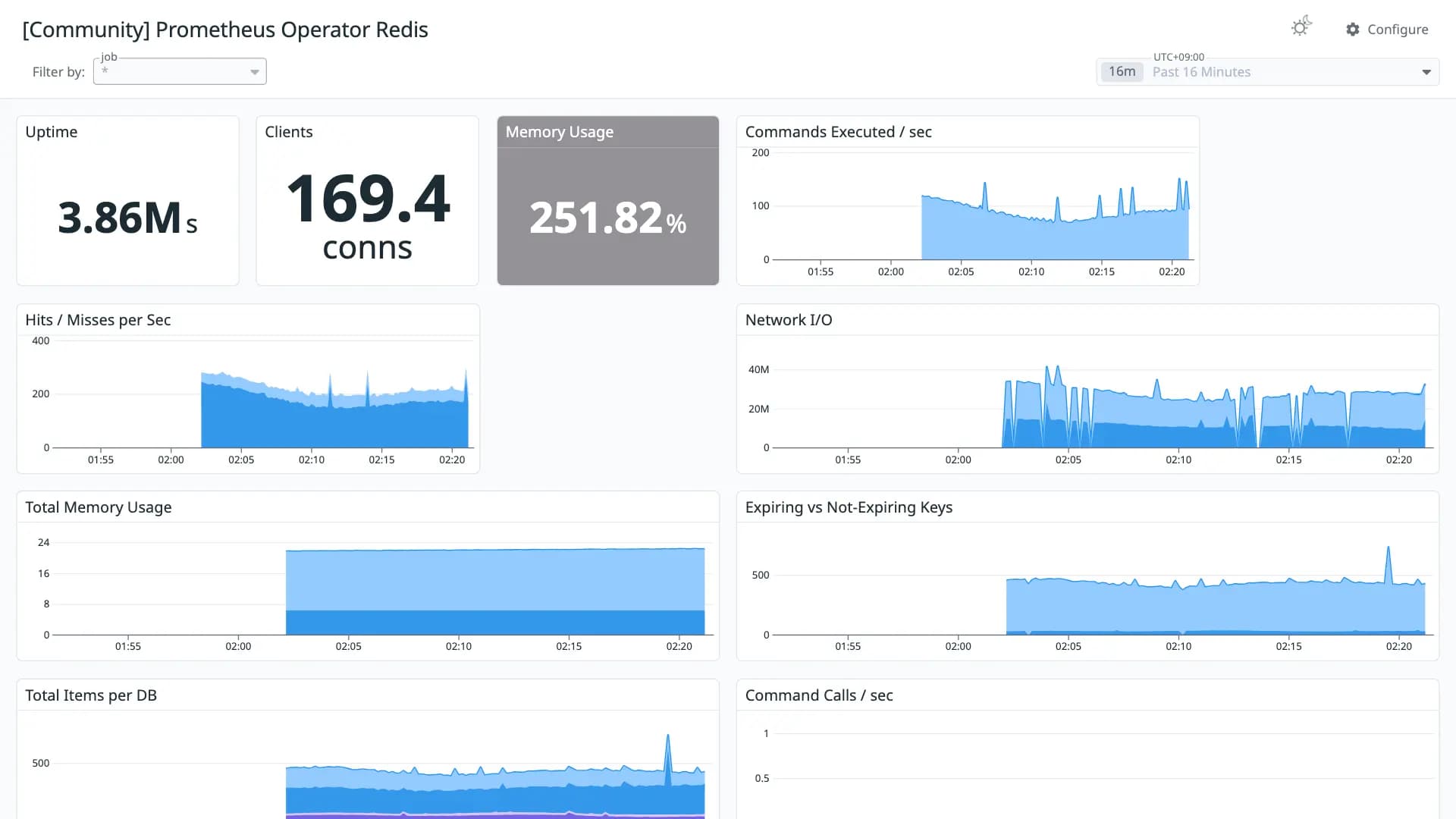Select the Uptime widget title
The width and height of the screenshot is (1456, 819).
click(52, 132)
